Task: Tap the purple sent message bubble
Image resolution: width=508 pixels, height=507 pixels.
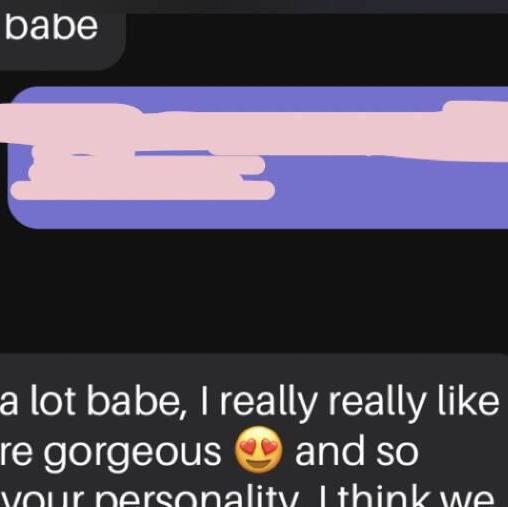Action: pyautogui.click(x=258, y=158)
